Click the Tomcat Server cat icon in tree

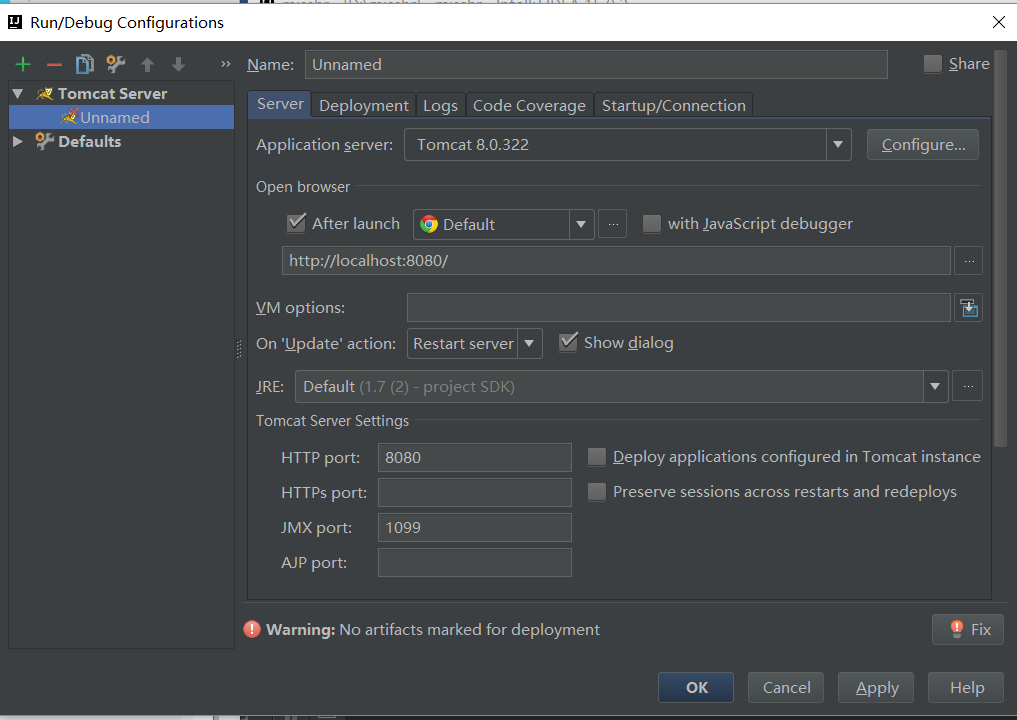[x=45, y=94]
